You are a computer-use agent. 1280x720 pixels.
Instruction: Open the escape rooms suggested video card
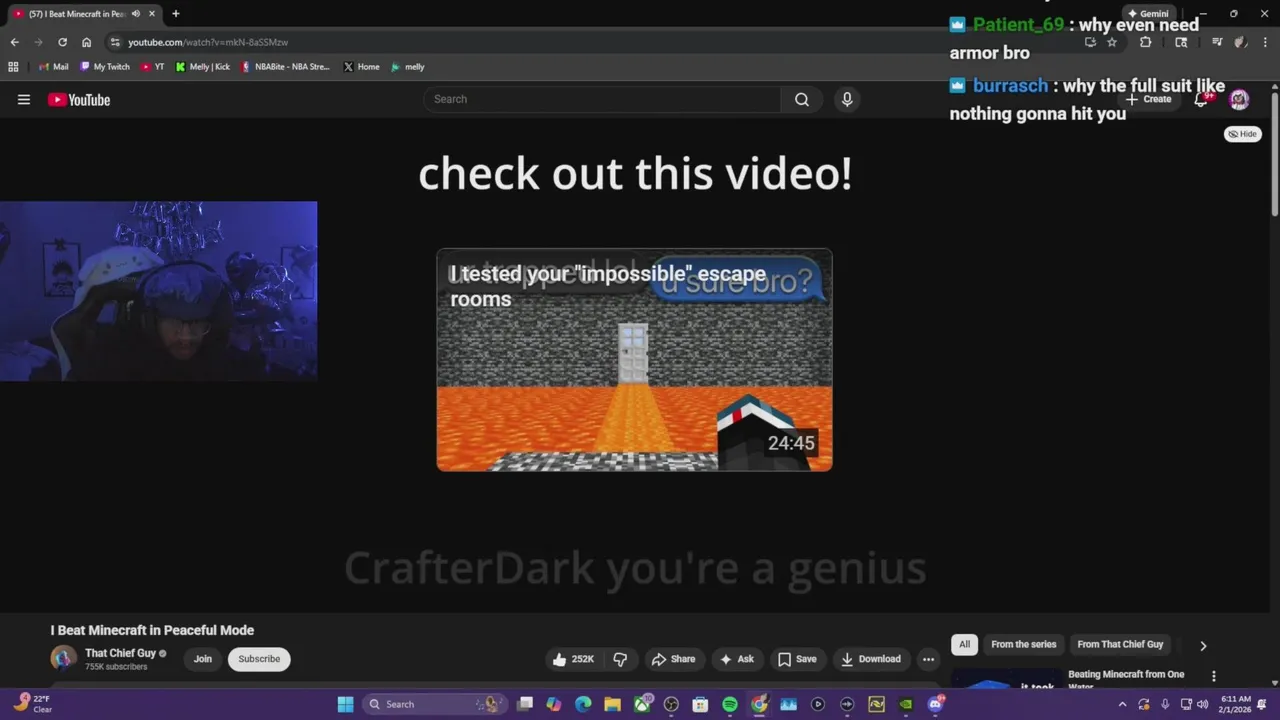(x=634, y=360)
